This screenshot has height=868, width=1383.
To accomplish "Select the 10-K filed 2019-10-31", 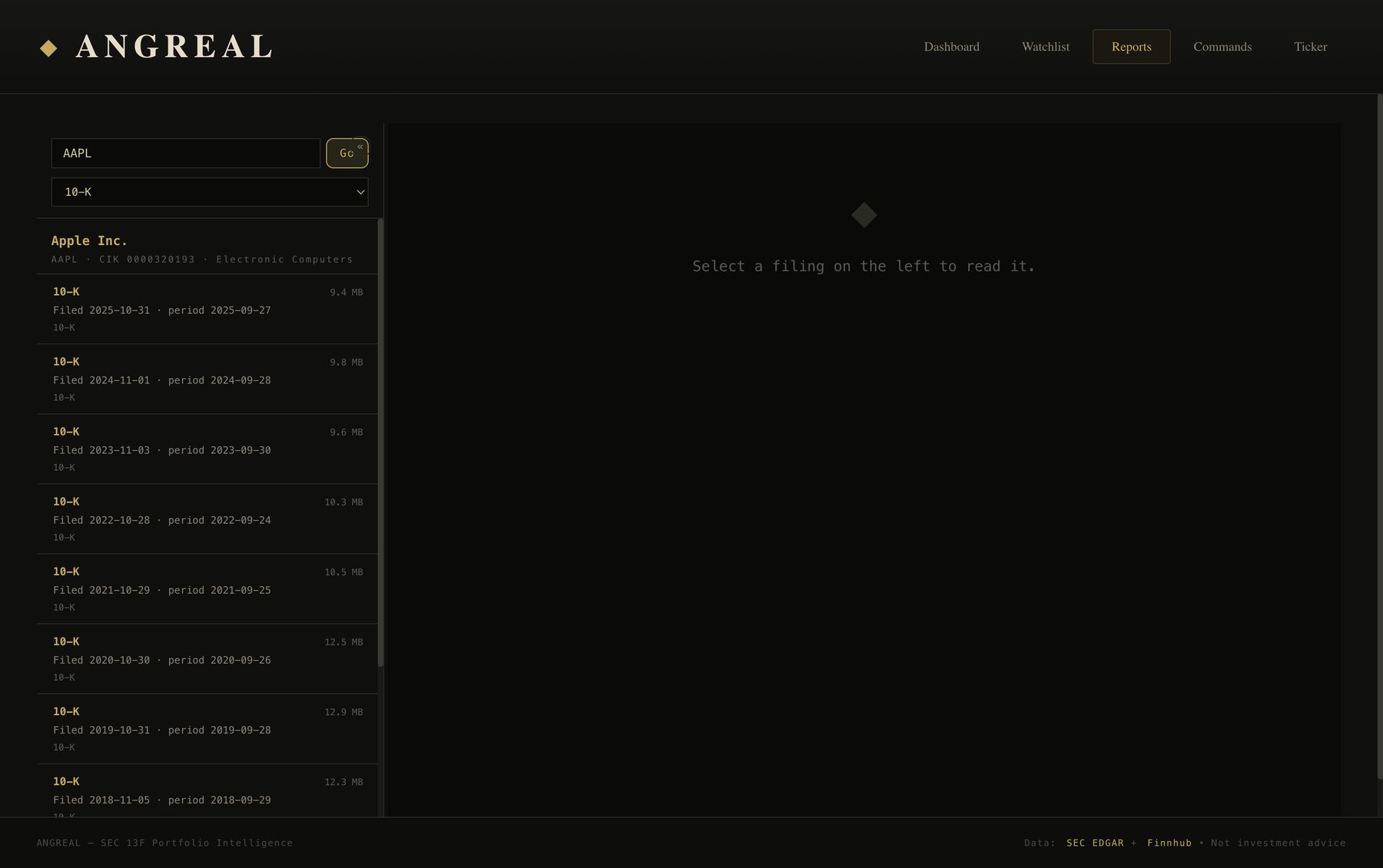I will click(207, 728).
